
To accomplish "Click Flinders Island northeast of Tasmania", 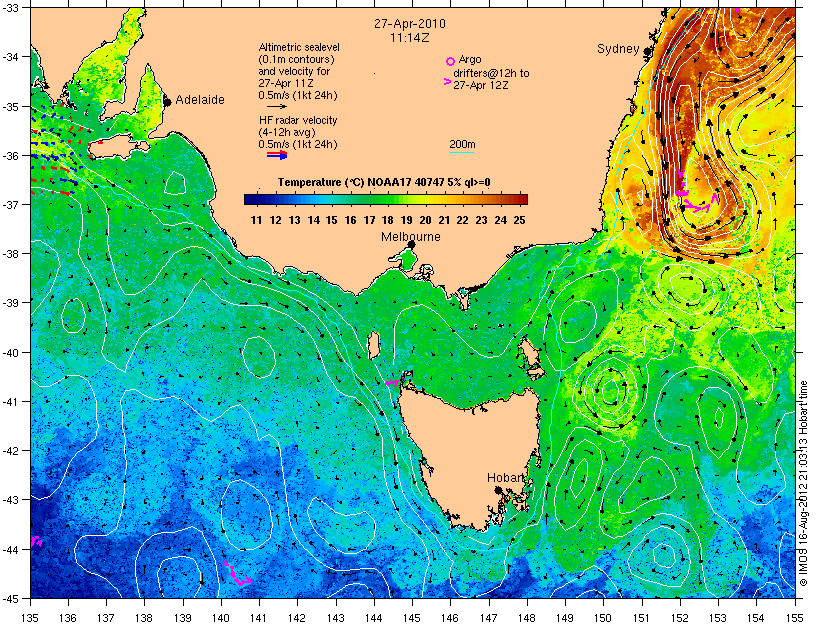I will pyautogui.click(x=529, y=352).
